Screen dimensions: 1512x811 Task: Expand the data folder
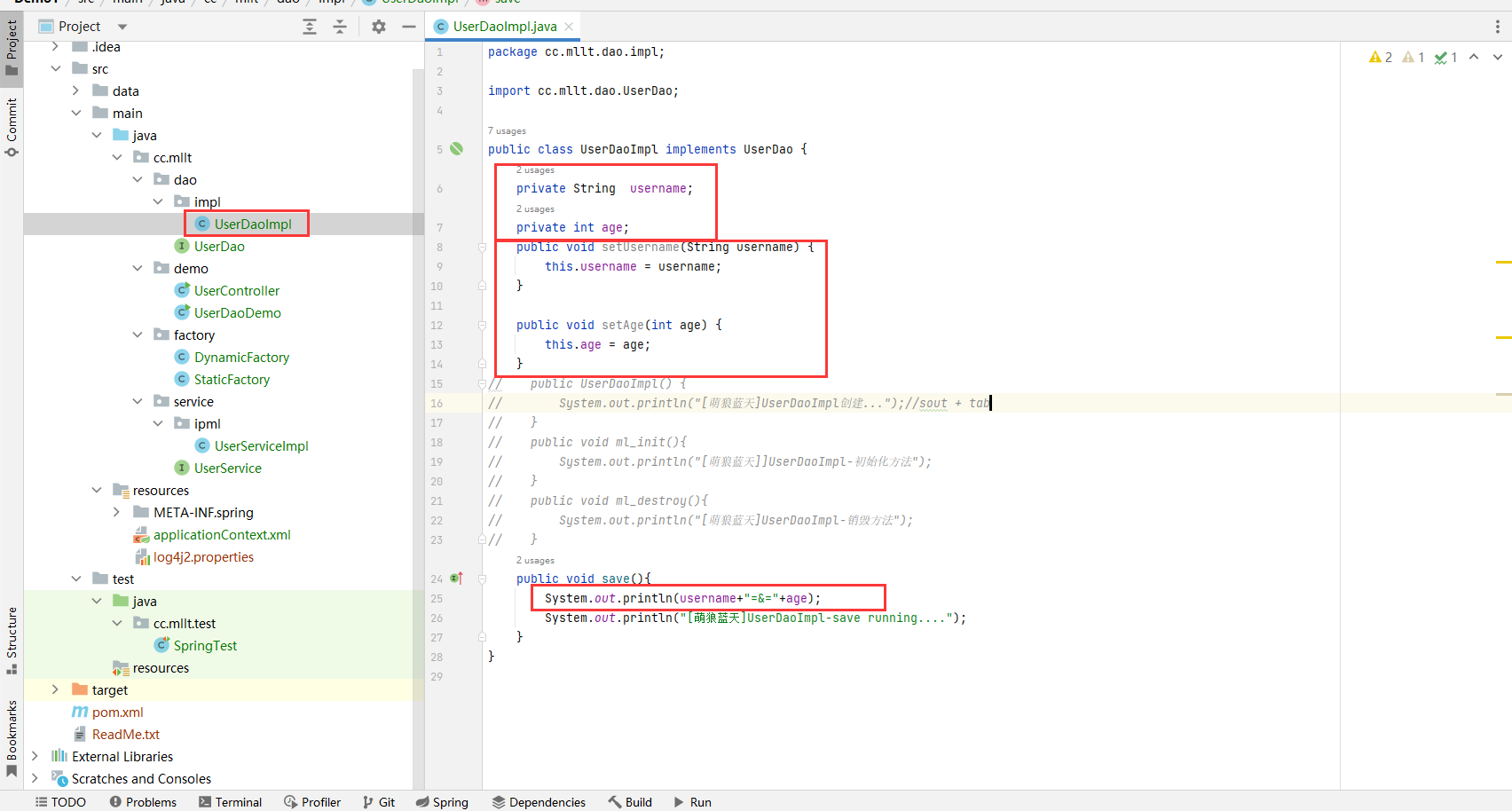point(75,91)
